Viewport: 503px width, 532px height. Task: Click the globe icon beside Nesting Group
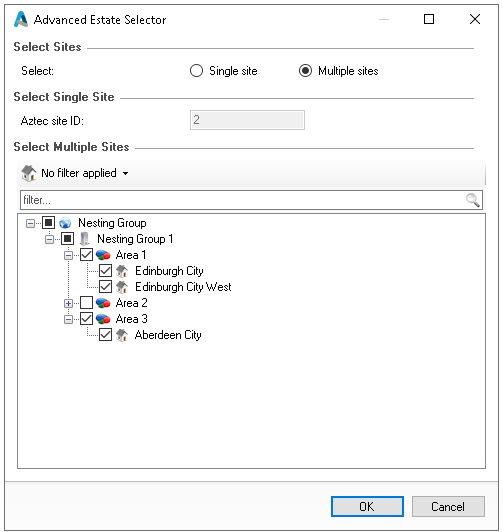tap(65, 223)
